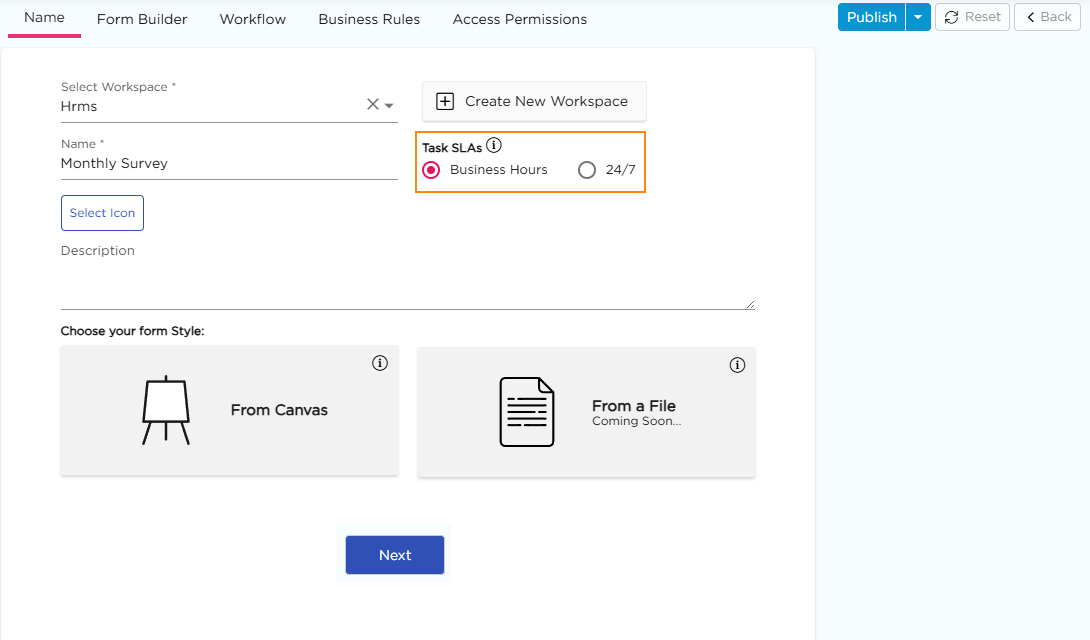
Task: Open the Workflow tab
Action: tap(253, 19)
